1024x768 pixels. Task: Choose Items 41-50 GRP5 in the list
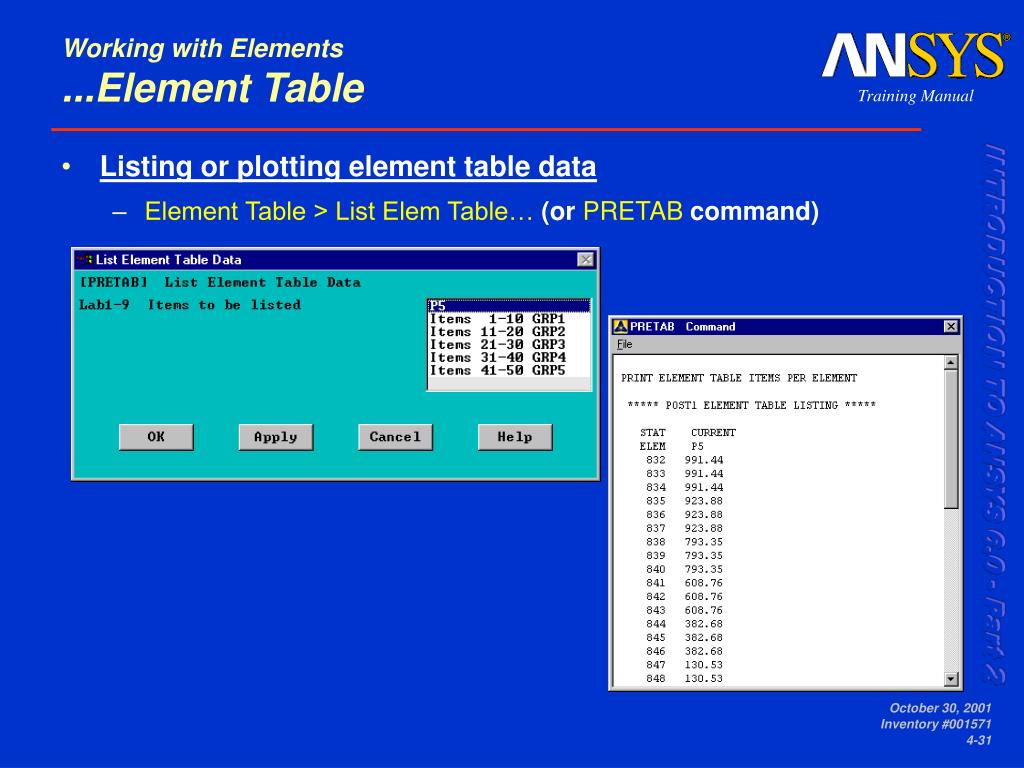[498, 371]
